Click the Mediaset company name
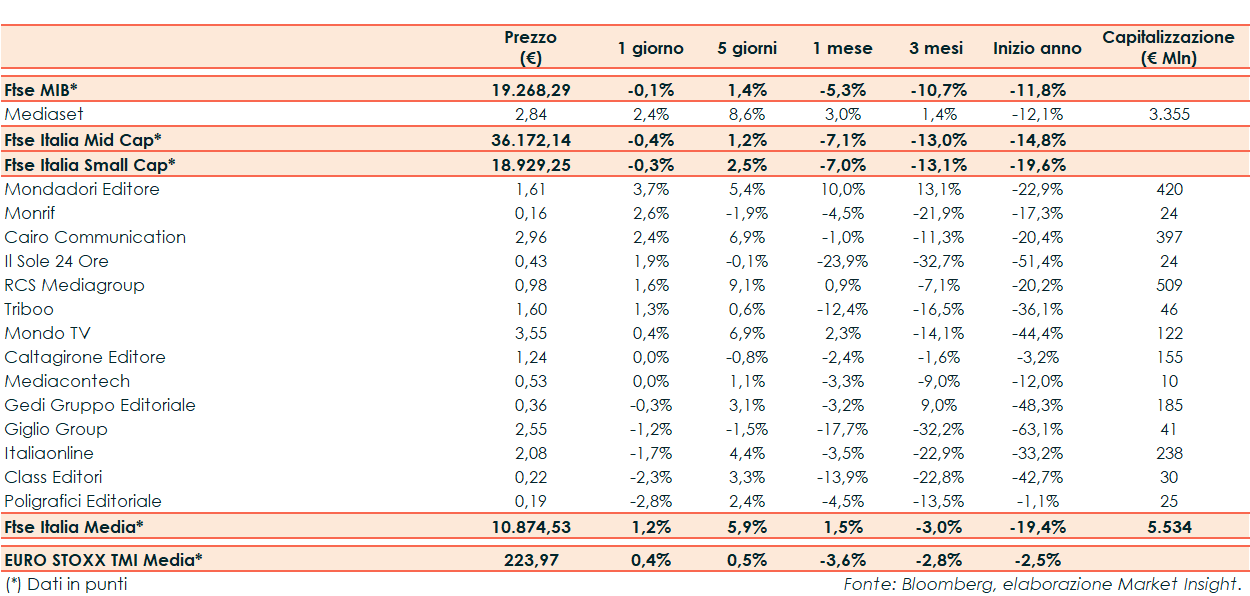 [44, 114]
